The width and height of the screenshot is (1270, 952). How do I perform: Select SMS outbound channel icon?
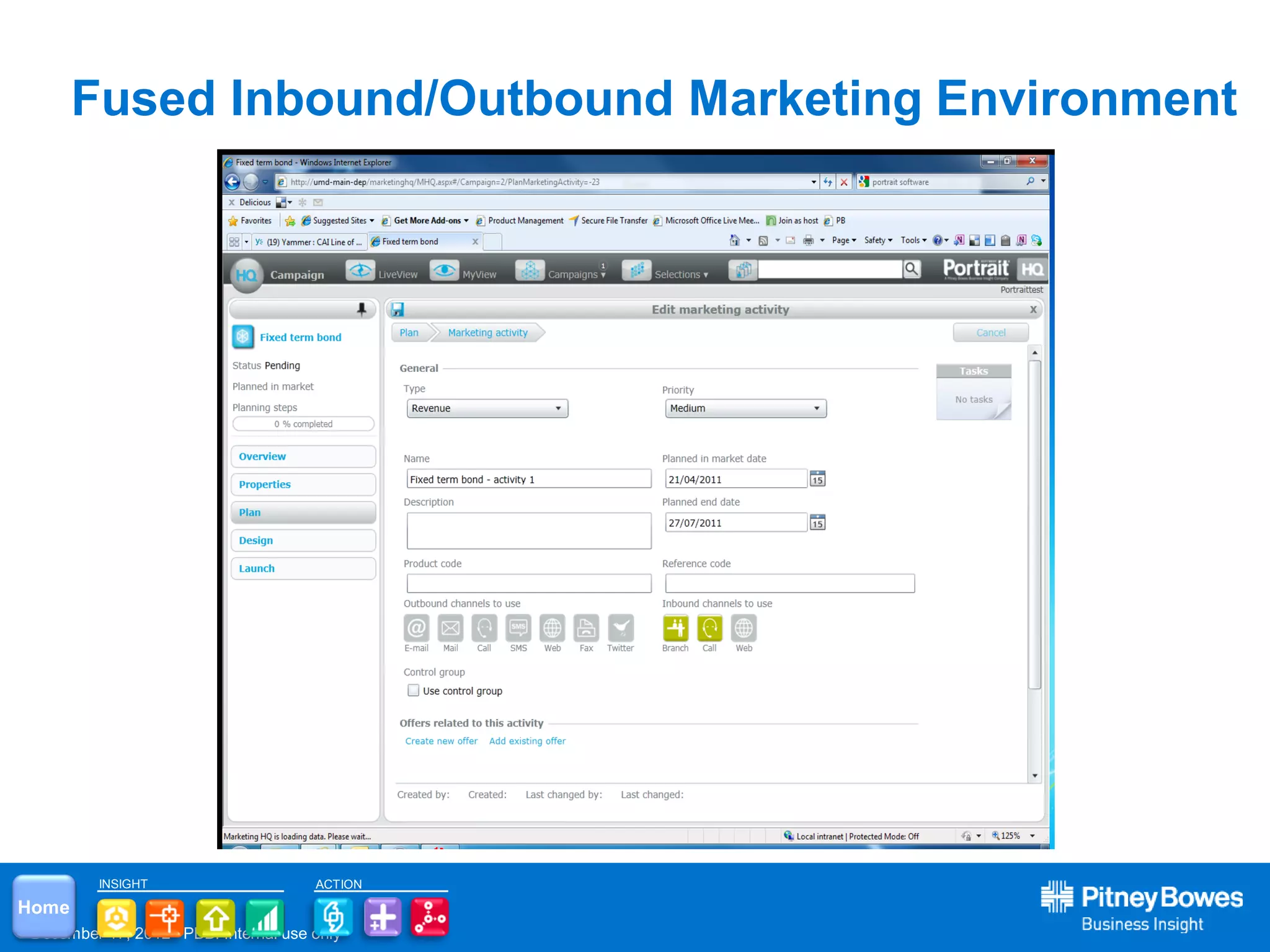coord(518,628)
